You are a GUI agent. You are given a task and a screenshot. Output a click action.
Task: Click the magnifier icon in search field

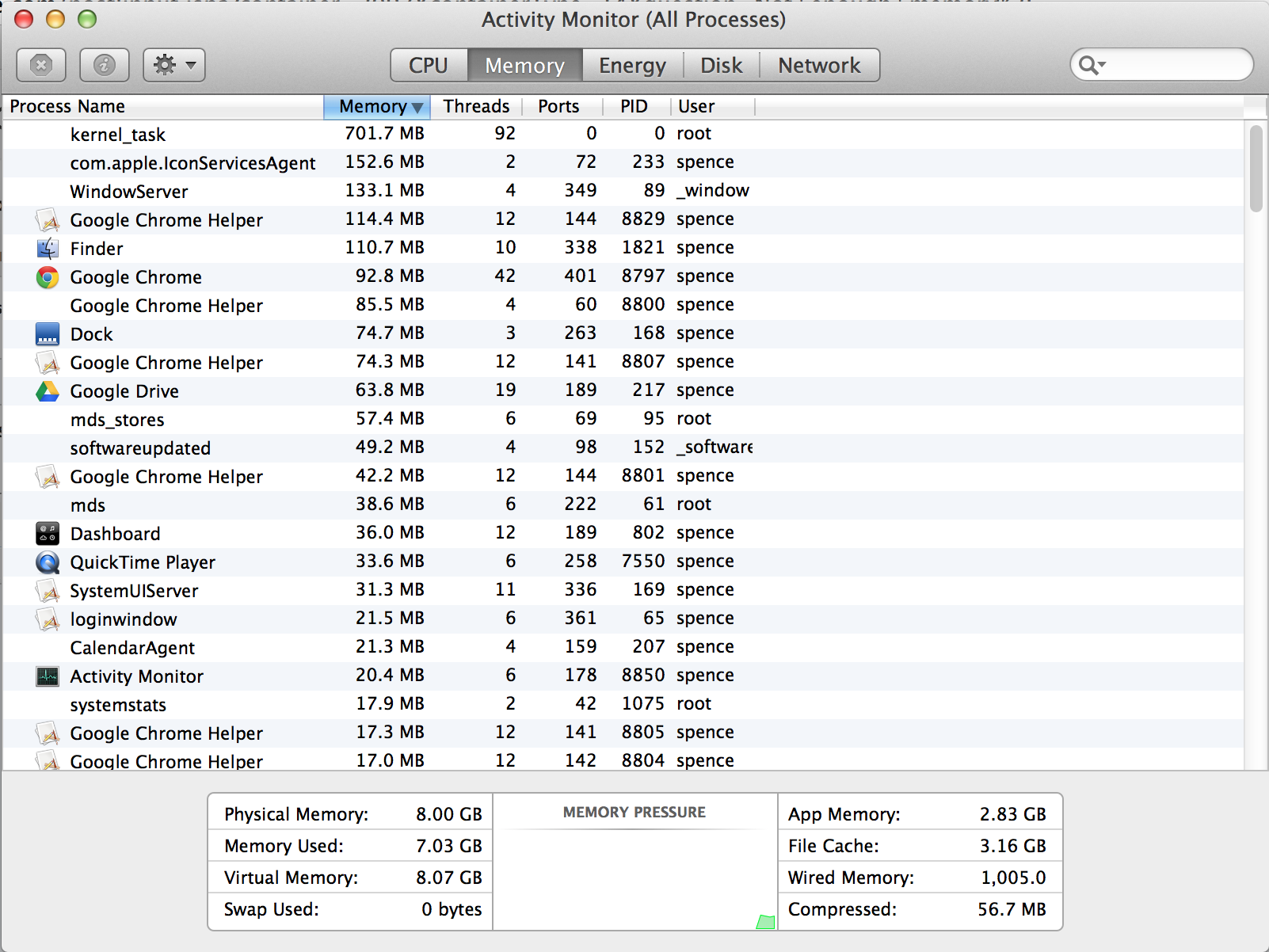point(1090,65)
